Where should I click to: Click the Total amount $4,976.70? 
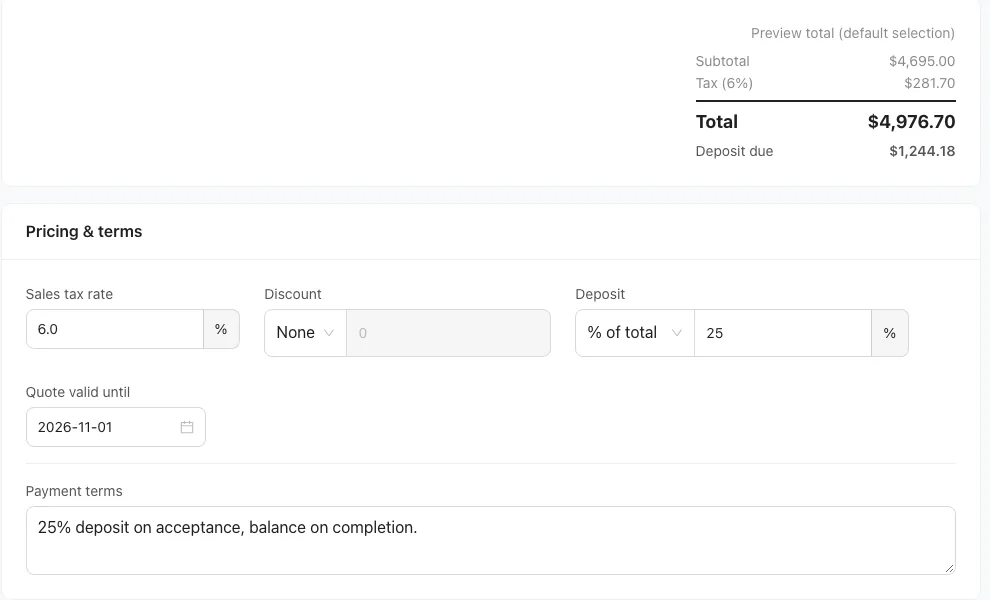pos(911,122)
